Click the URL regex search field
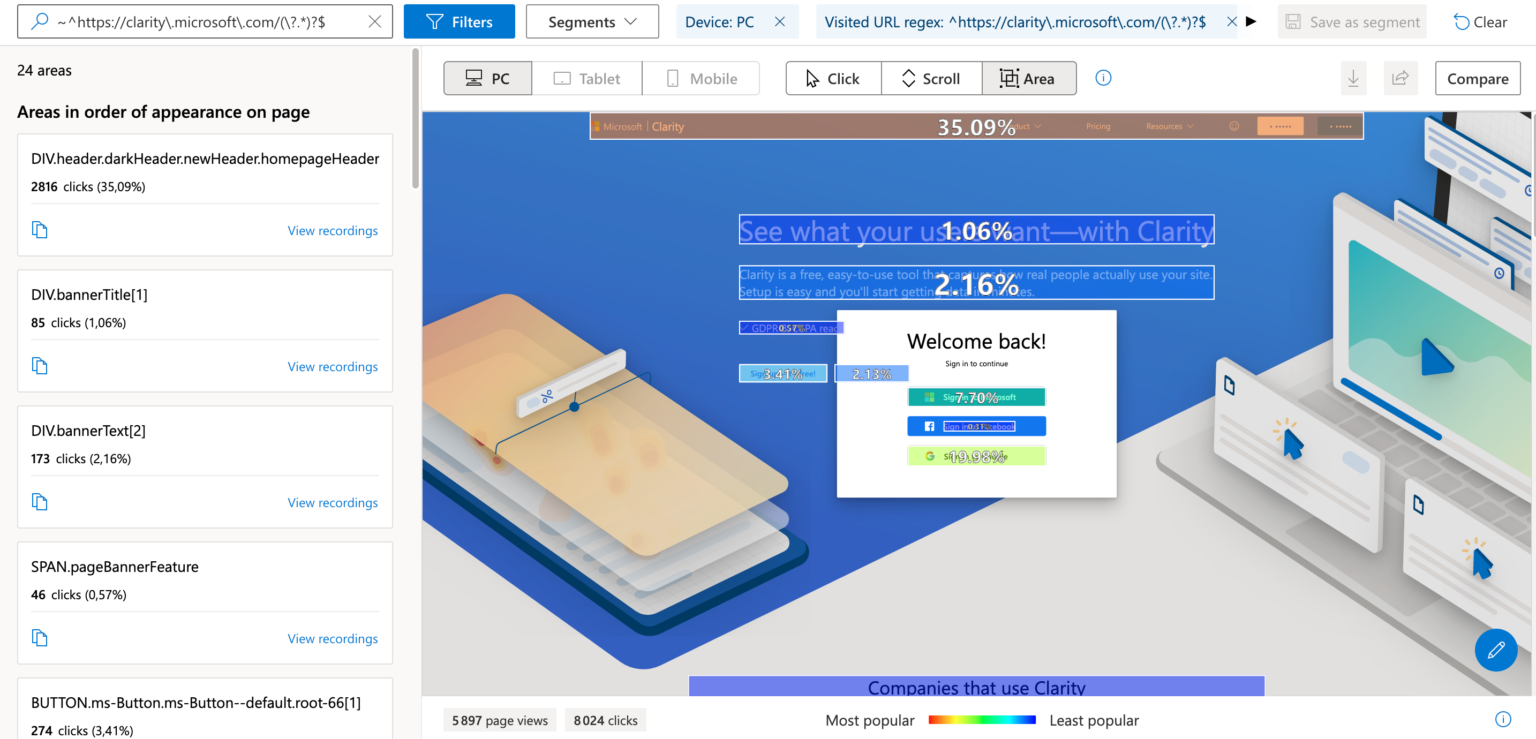This screenshot has height=739, width=1536. tap(200, 22)
